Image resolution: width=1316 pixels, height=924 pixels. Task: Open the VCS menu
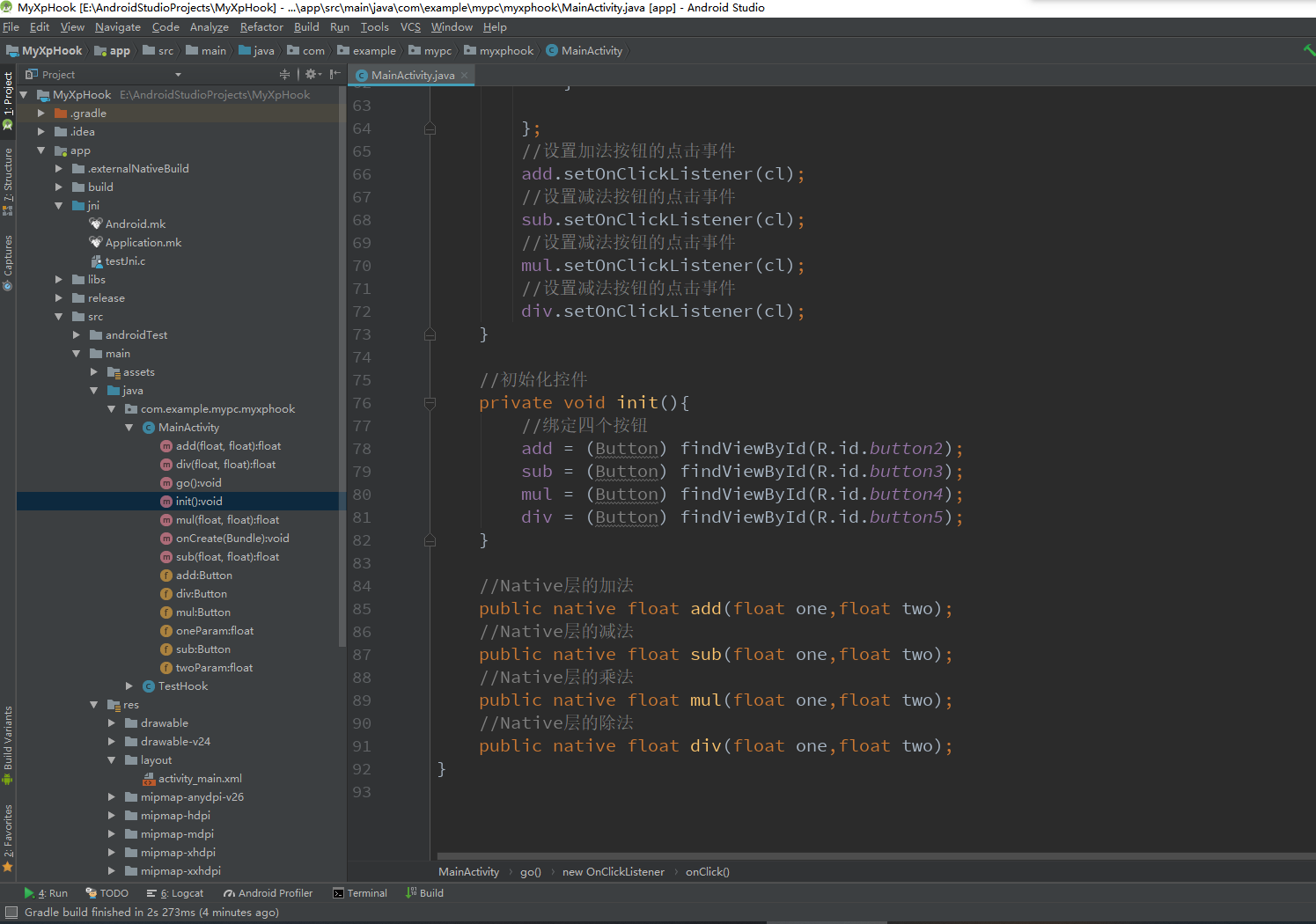point(410,27)
